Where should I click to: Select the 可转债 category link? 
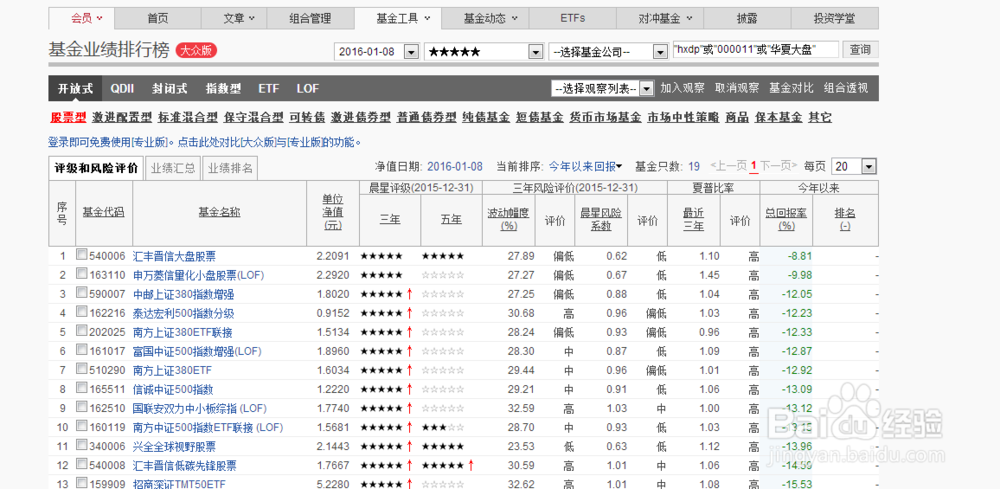coord(307,117)
